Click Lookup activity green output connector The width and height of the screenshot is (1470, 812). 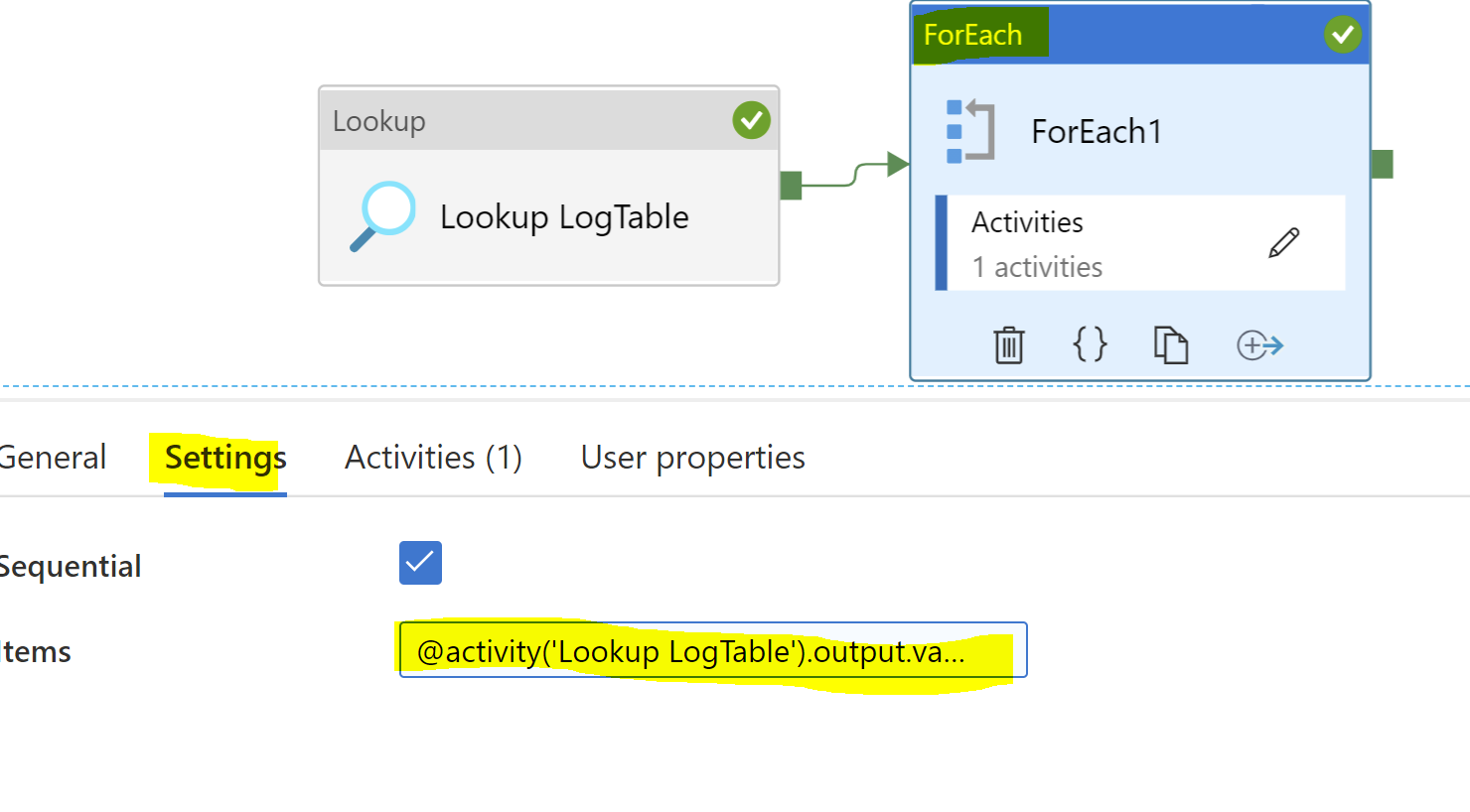point(791,185)
